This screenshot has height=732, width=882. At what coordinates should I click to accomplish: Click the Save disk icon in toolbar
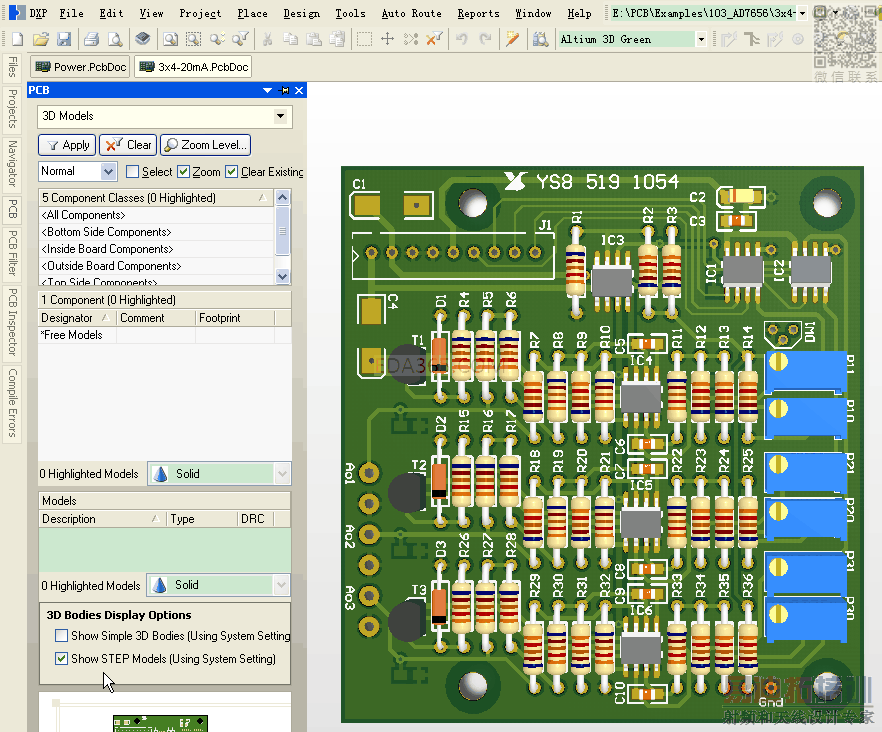pyautogui.click(x=64, y=39)
